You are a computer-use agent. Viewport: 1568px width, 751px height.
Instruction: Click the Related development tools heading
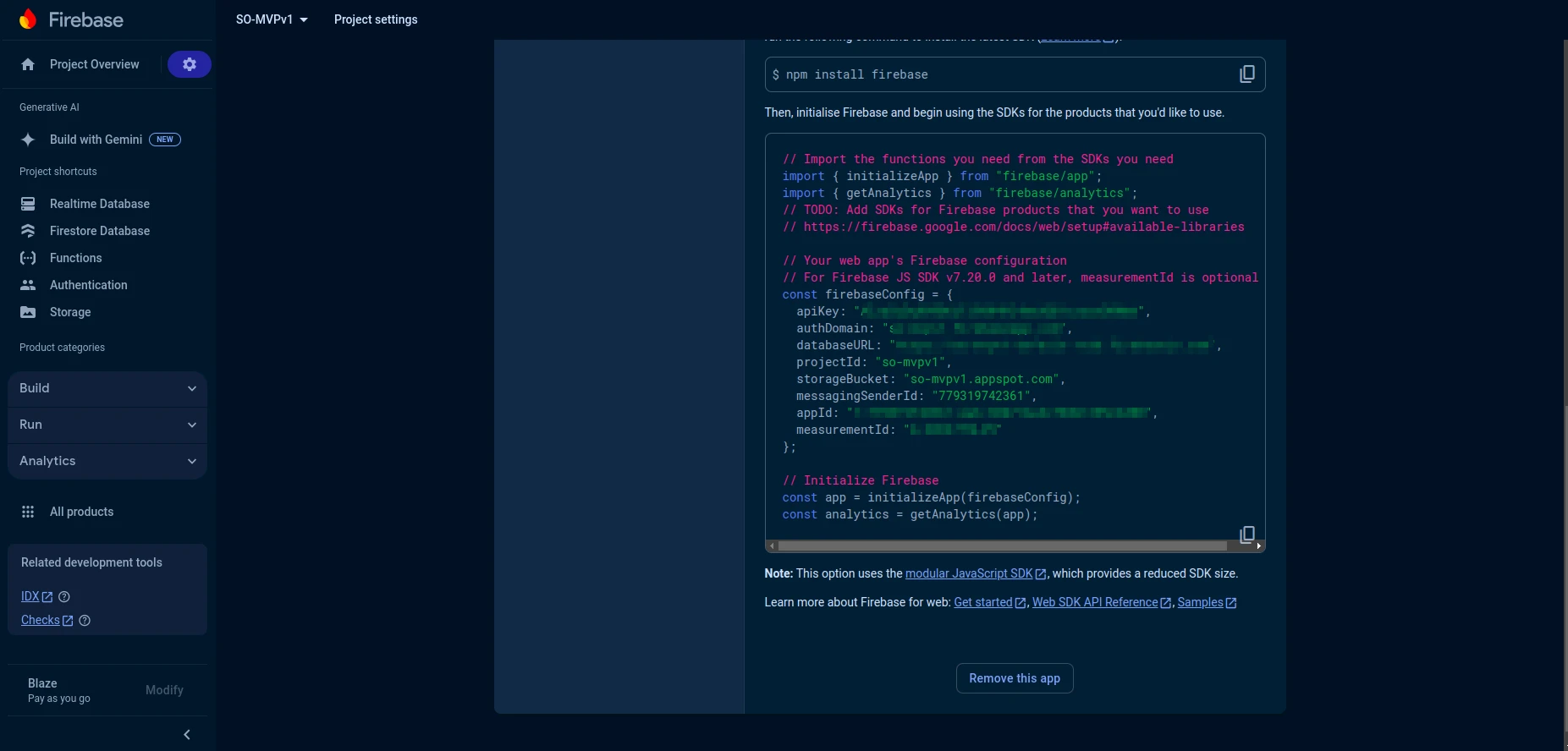point(91,562)
